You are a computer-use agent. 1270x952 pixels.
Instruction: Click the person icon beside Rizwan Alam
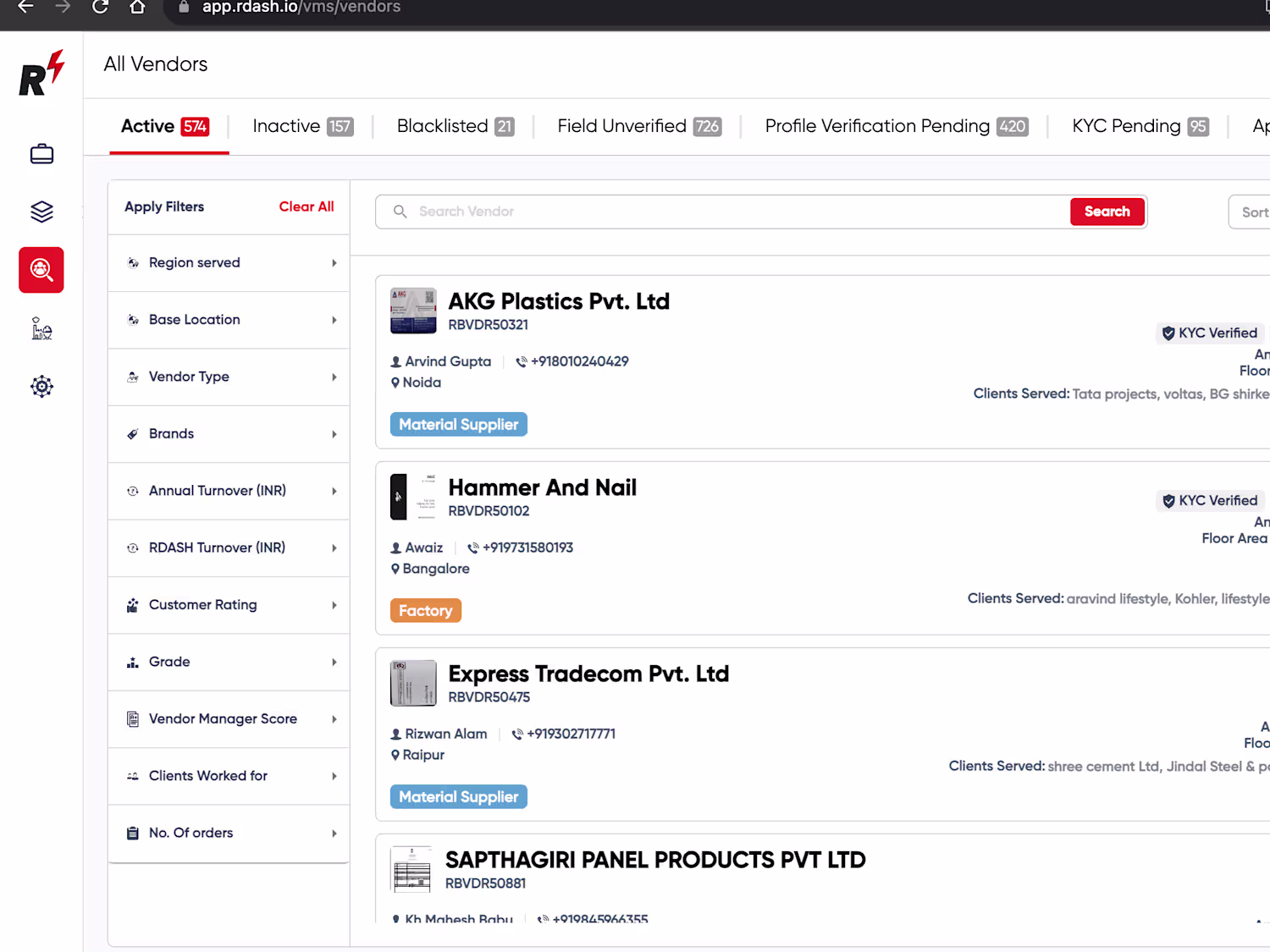(x=396, y=735)
